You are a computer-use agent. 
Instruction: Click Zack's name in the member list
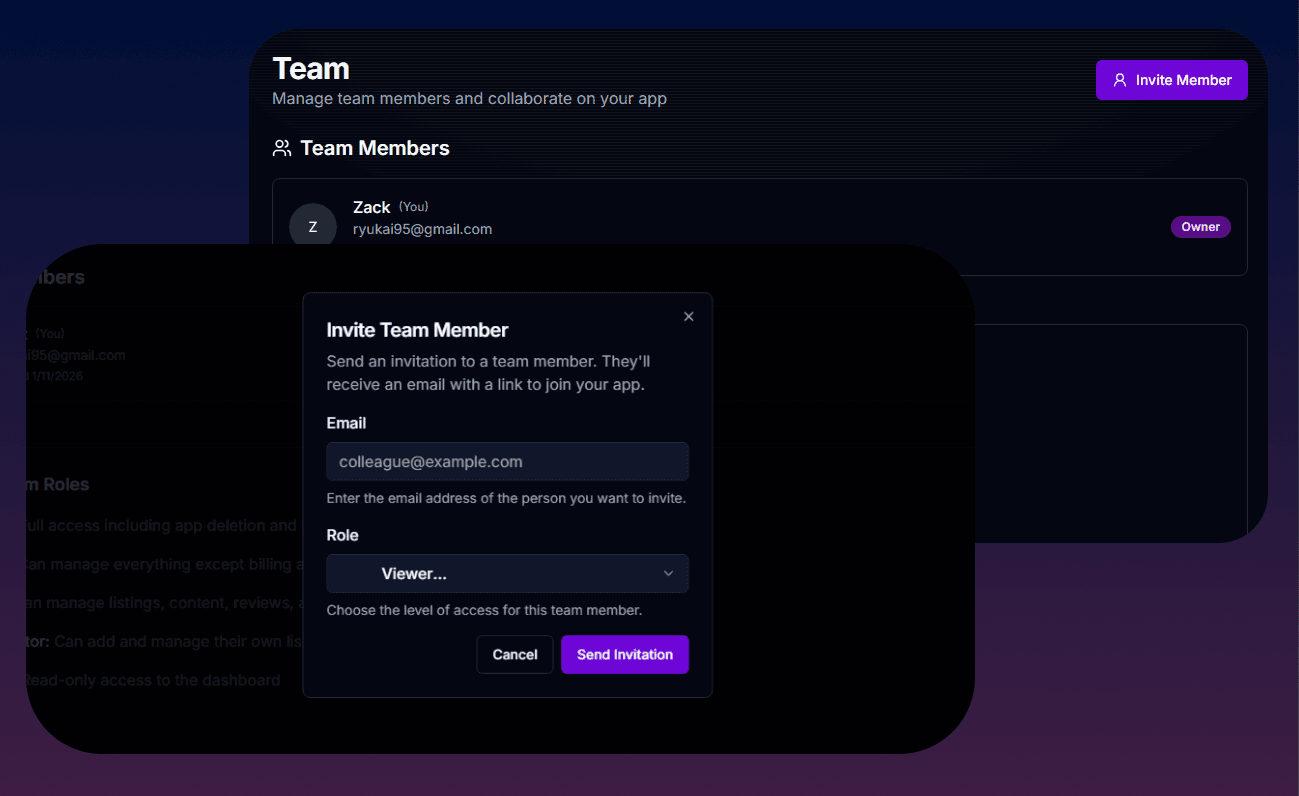[x=371, y=207]
